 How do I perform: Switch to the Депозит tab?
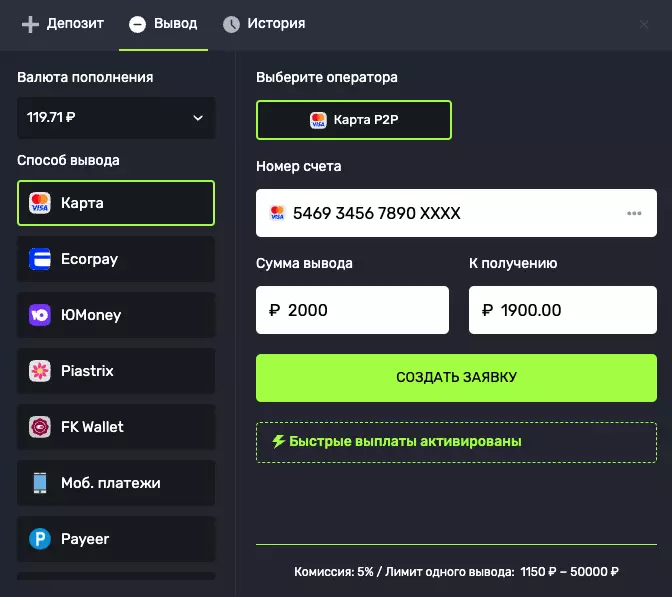click(x=63, y=24)
